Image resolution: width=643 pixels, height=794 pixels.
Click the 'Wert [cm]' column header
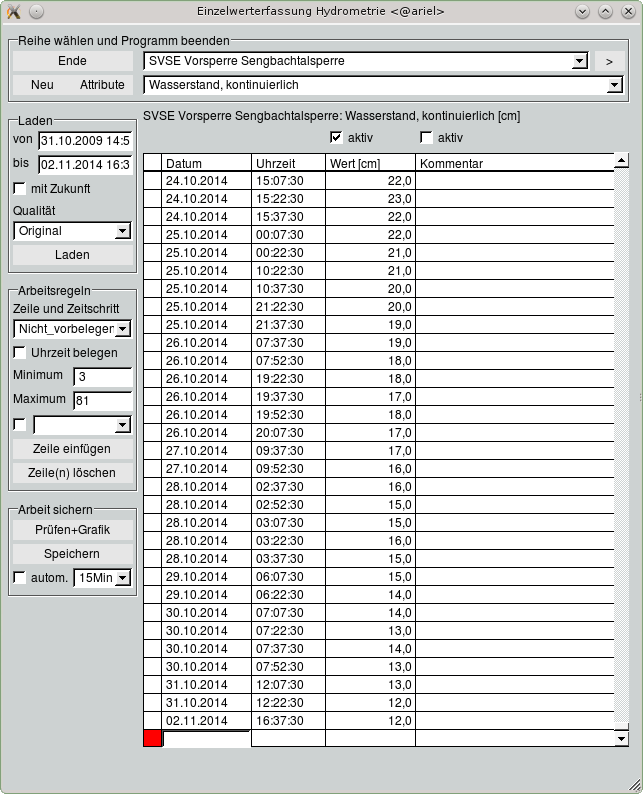click(x=371, y=163)
